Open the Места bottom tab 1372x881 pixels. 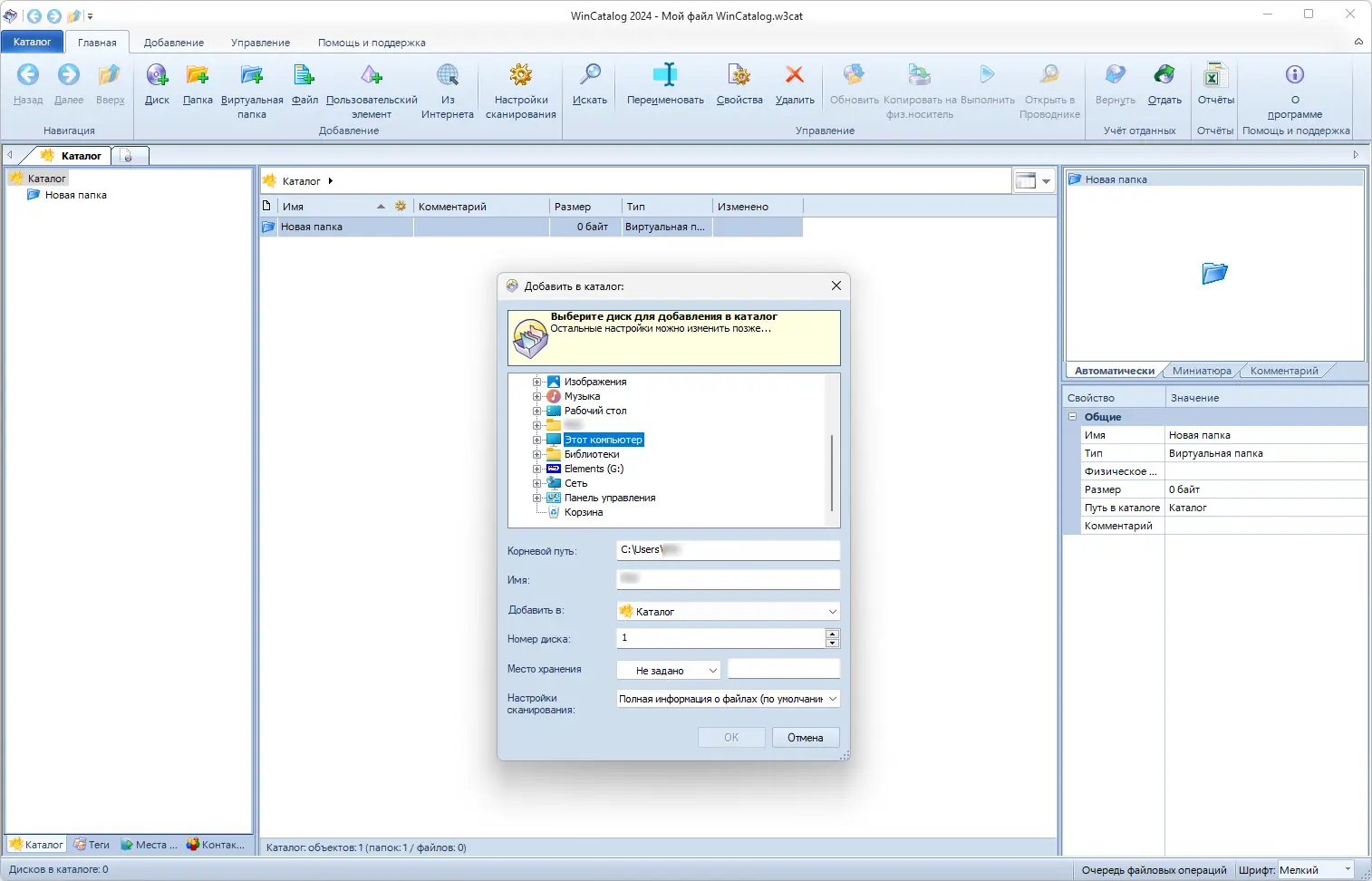150,845
